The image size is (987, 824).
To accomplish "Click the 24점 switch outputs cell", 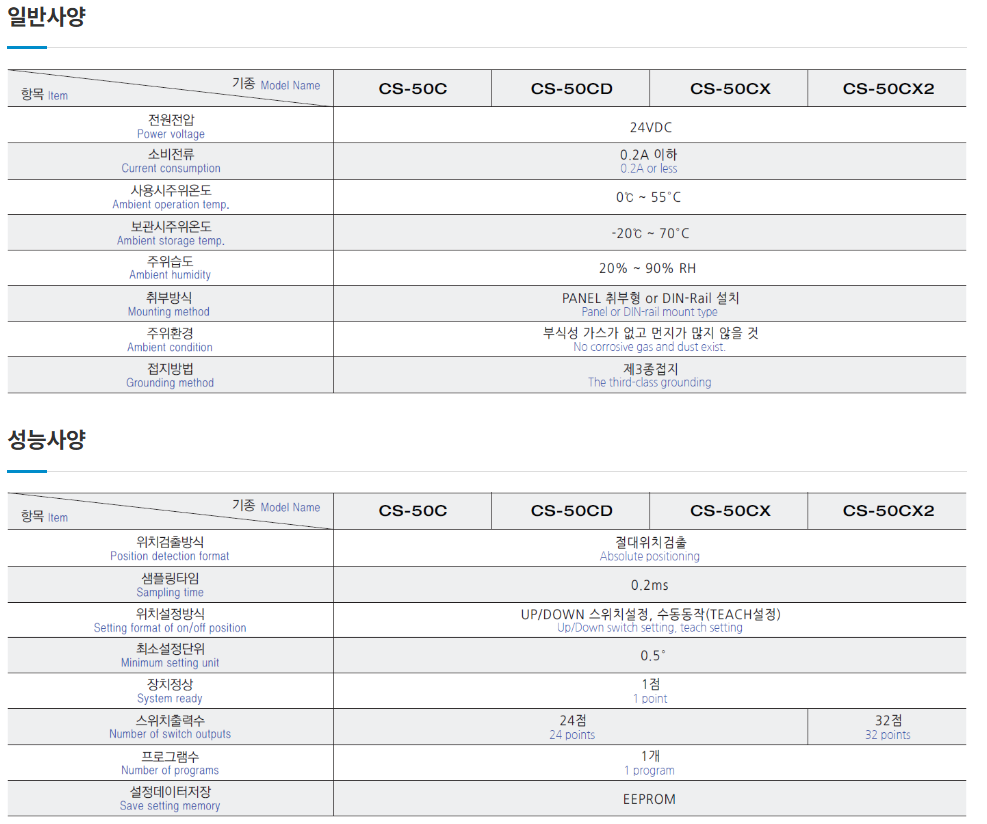I will pos(571,727).
